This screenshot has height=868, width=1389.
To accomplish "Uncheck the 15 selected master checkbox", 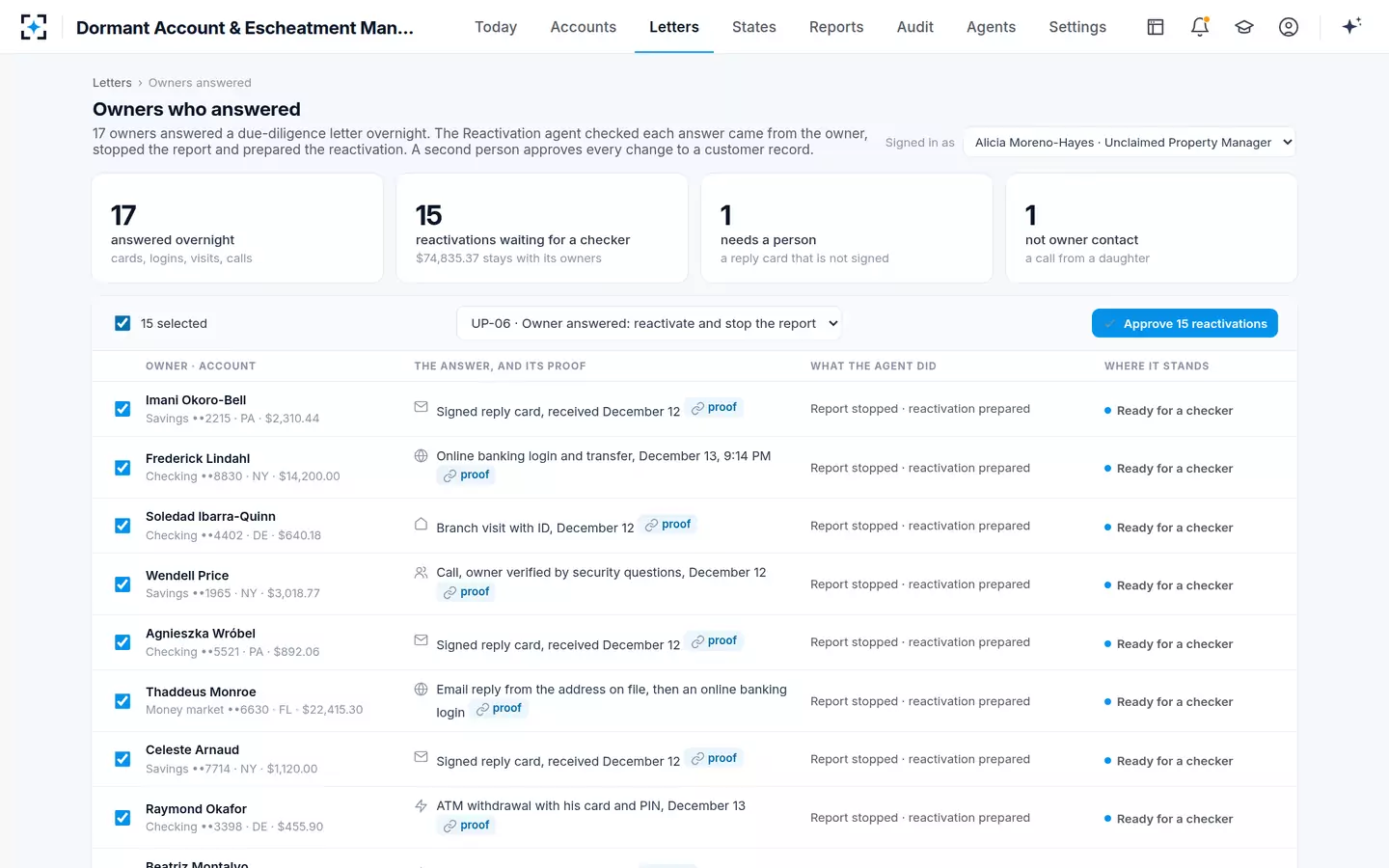I will click(x=123, y=323).
